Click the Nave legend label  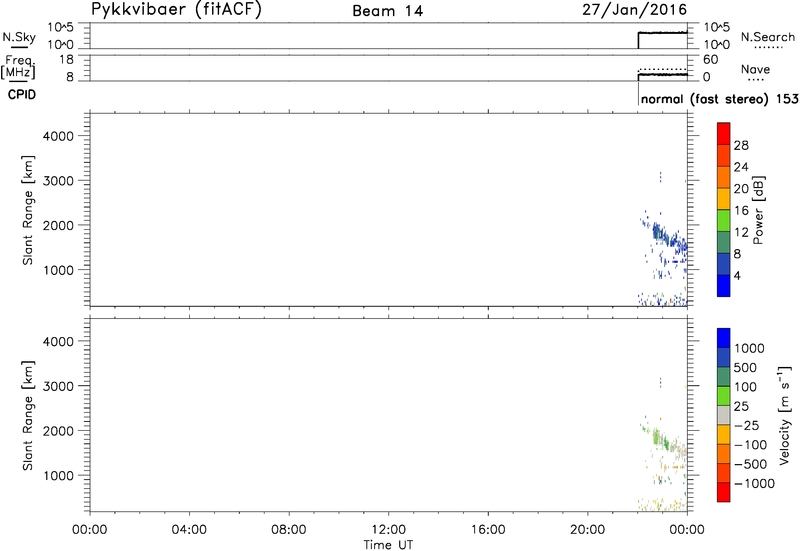tap(756, 69)
